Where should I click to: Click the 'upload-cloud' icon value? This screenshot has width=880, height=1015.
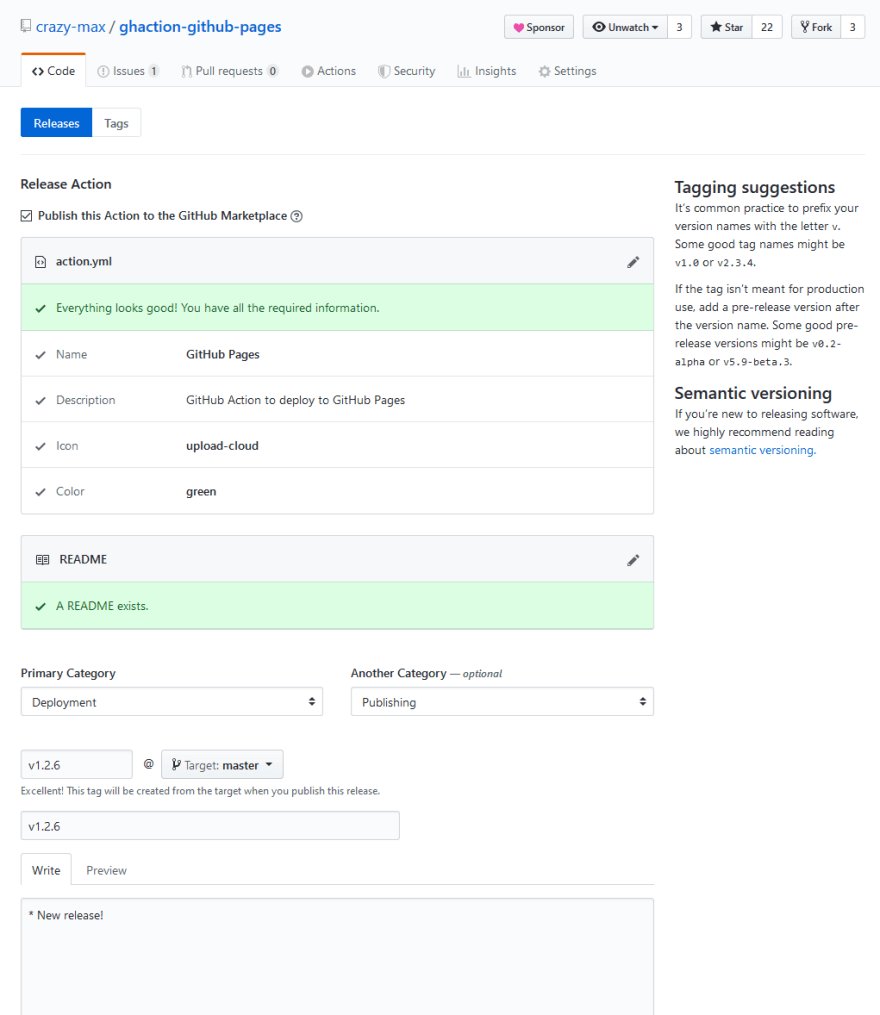point(222,446)
